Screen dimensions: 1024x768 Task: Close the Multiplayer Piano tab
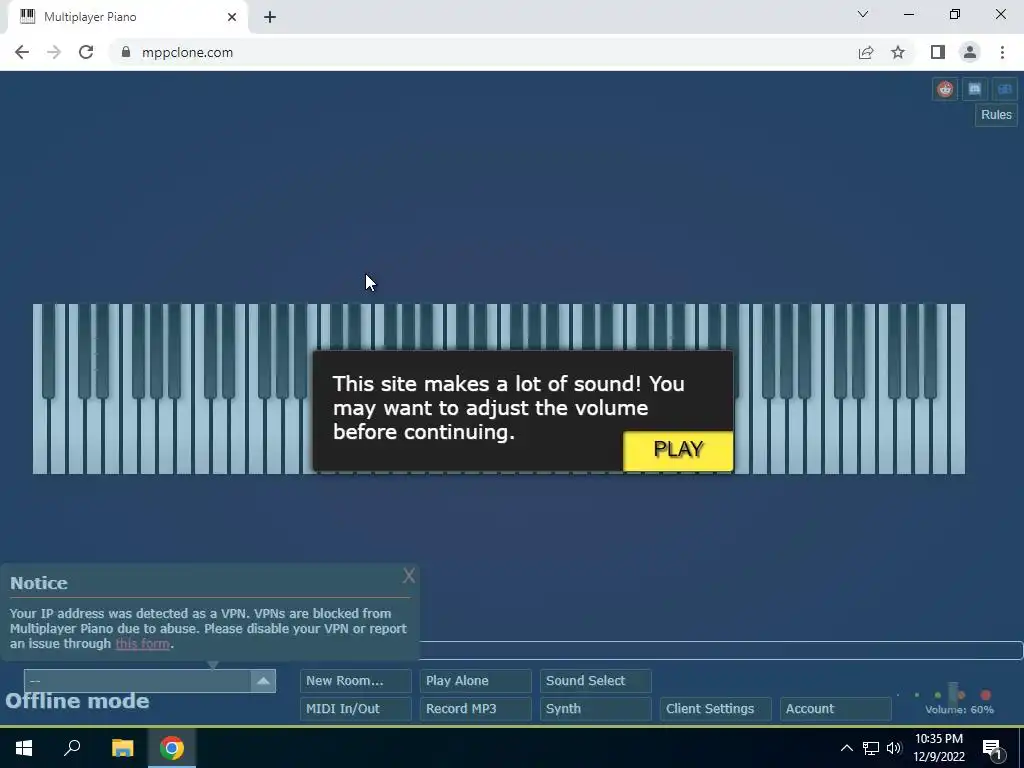[x=232, y=17]
